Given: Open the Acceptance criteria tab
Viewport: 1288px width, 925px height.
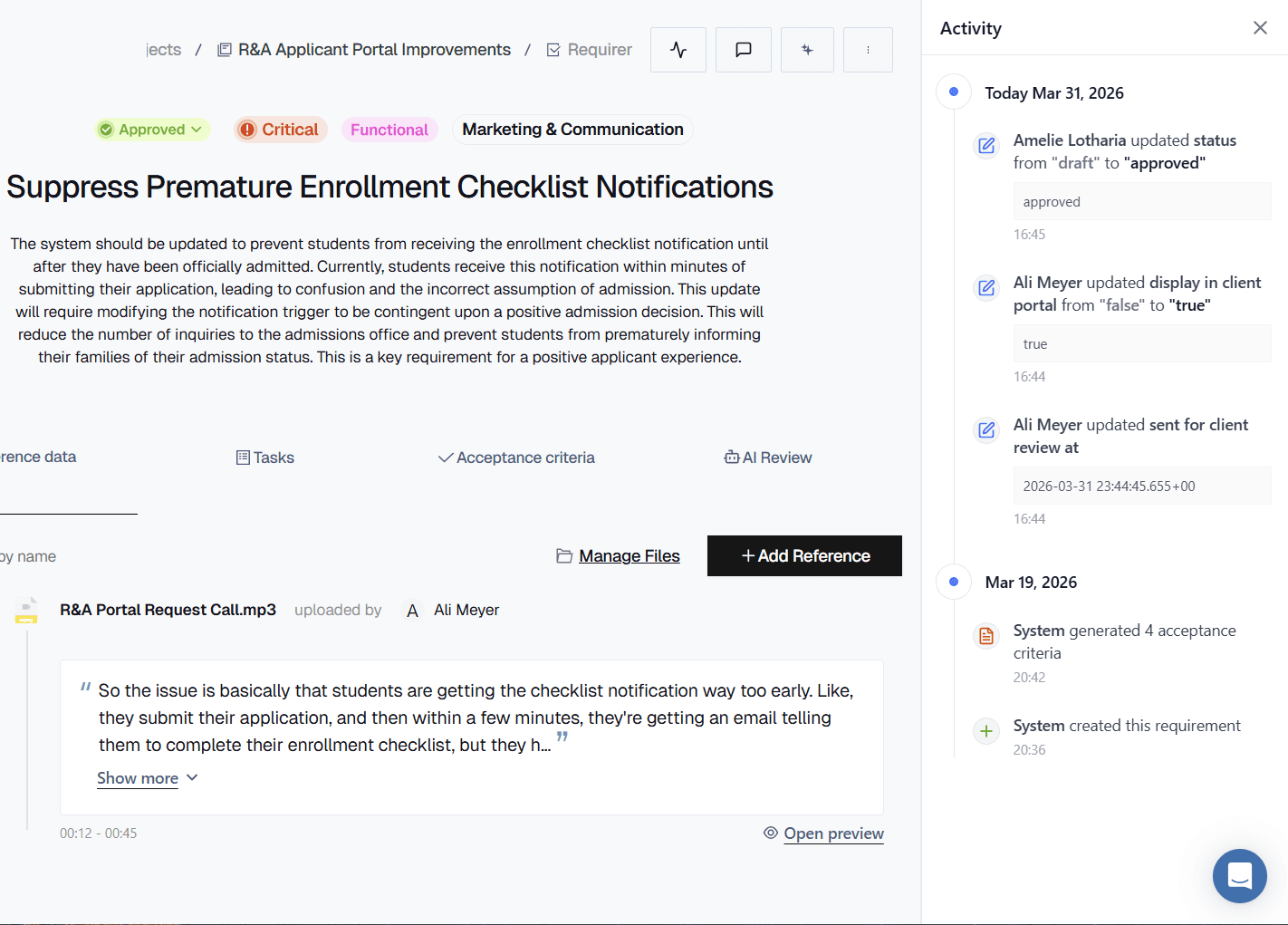Looking at the screenshot, I should coord(516,457).
